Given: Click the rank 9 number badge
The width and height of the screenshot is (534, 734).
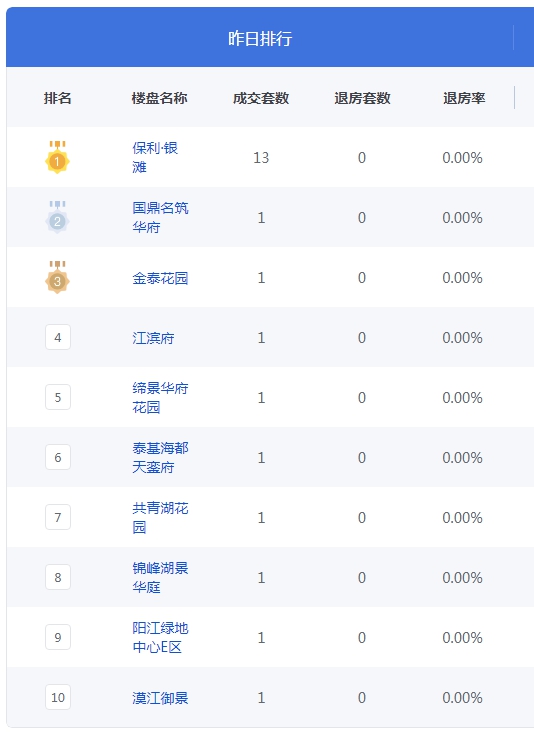Looking at the screenshot, I should [58, 637].
